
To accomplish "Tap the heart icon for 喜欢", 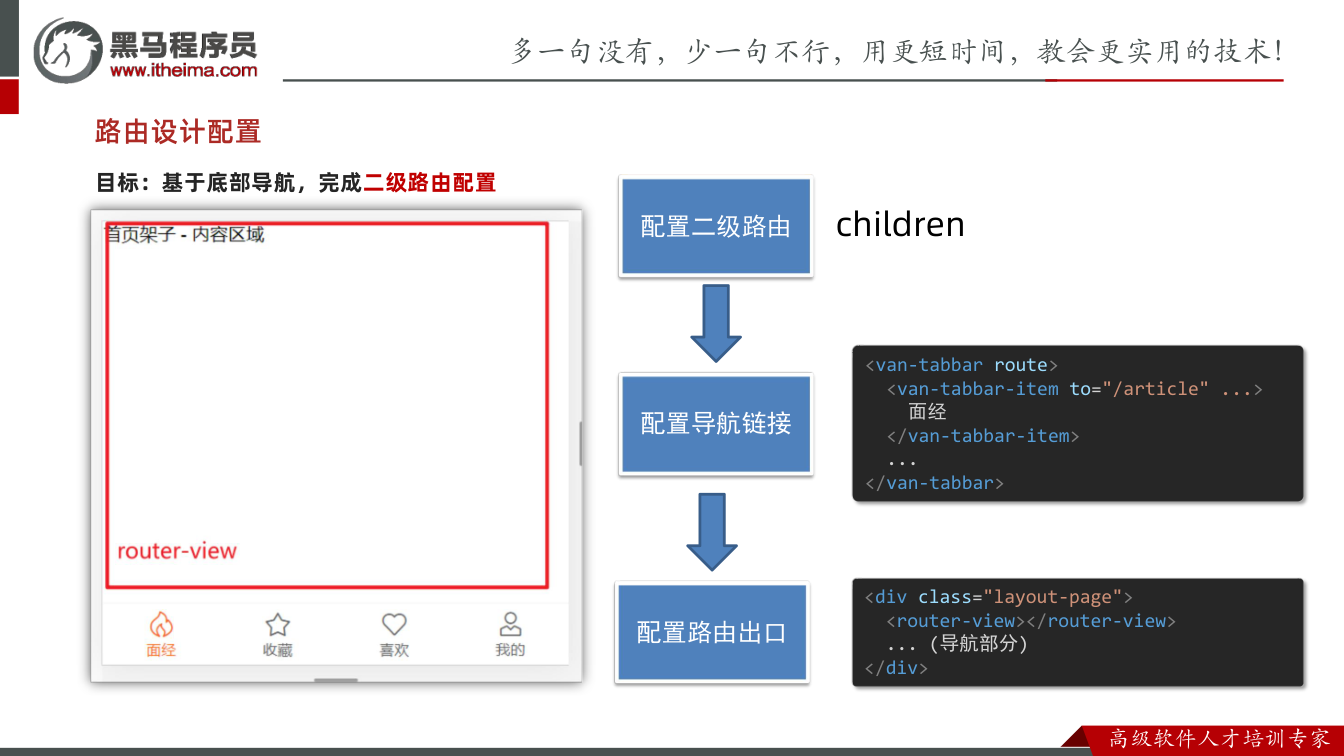I will coord(394,625).
